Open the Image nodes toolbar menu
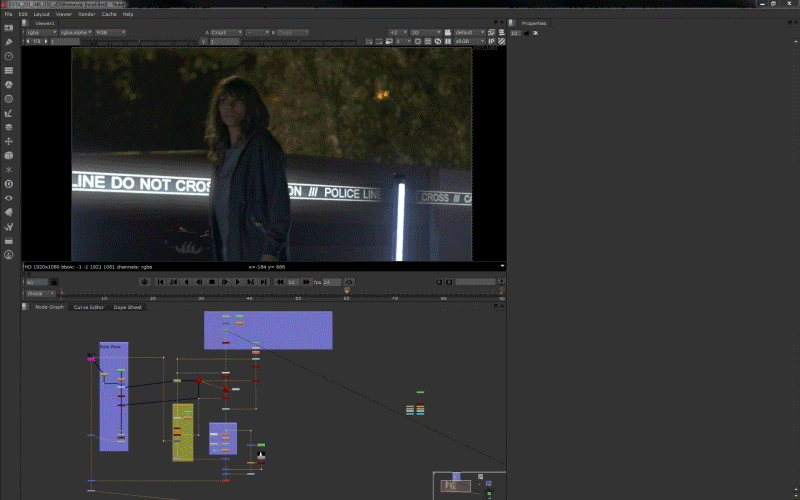The image size is (800, 500). 9,28
